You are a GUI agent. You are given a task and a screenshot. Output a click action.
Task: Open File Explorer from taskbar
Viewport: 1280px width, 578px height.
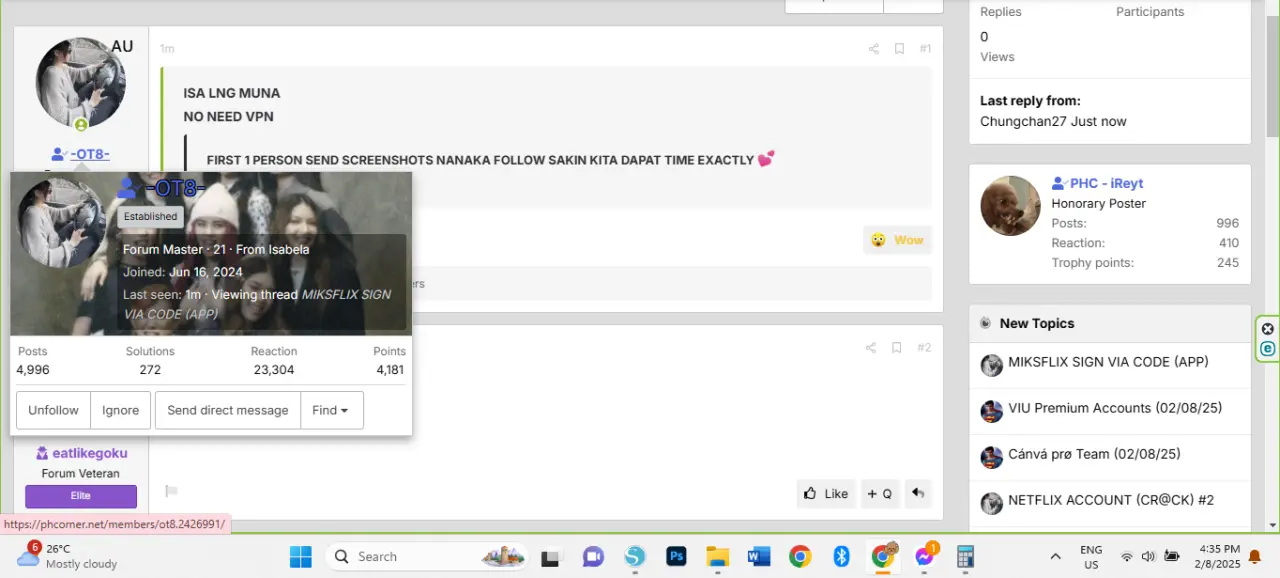[717, 556]
